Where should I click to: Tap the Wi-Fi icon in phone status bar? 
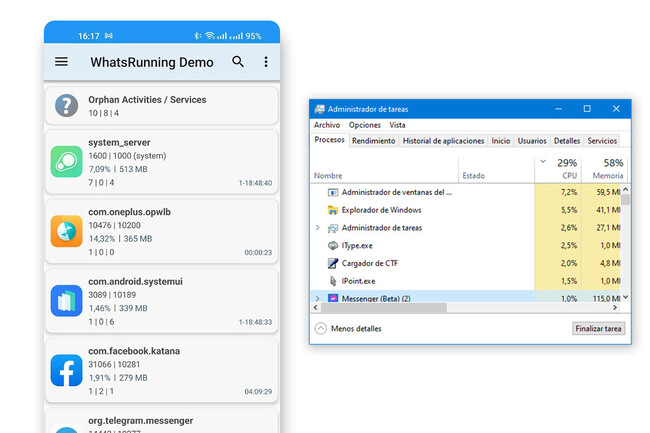click(210, 36)
